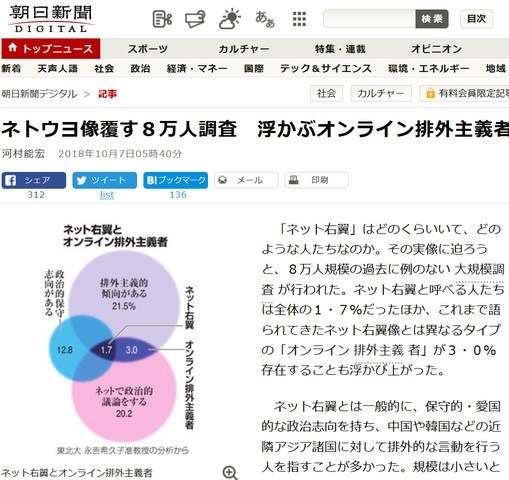Open the weather sun-and-cloud icon
509x480 pixels.
[230, 19]
